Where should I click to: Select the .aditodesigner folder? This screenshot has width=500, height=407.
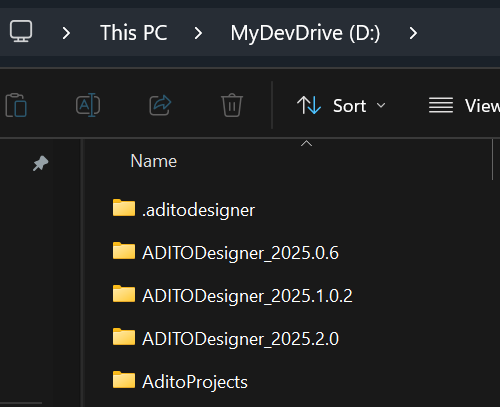click(x=184, y=210)
